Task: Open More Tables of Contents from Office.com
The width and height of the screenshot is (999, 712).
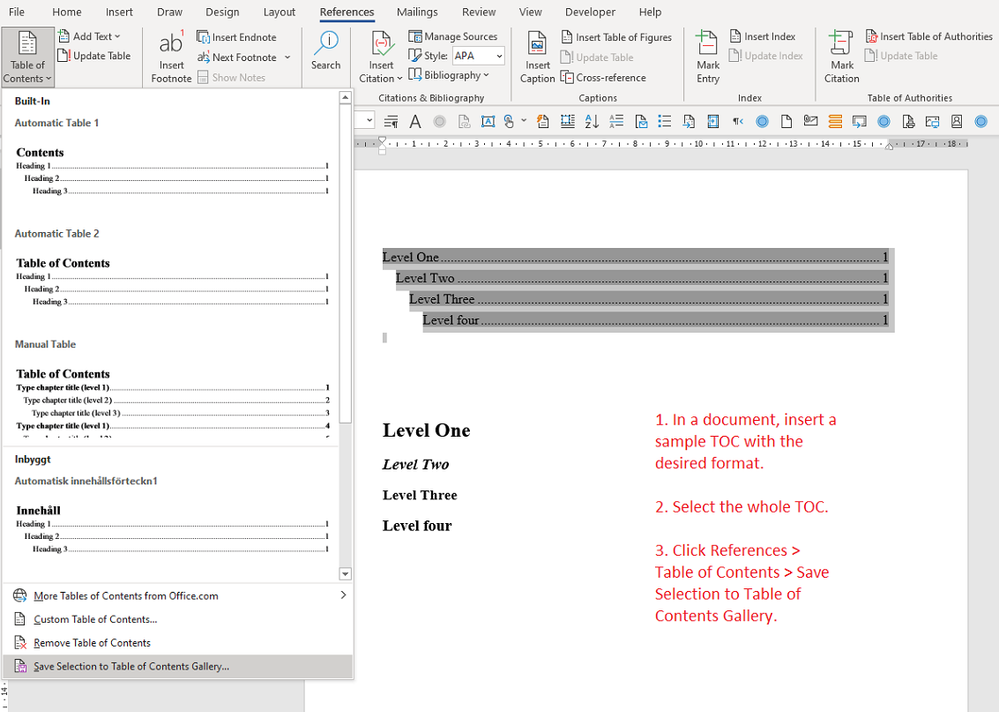Action: tap(178, 595)
